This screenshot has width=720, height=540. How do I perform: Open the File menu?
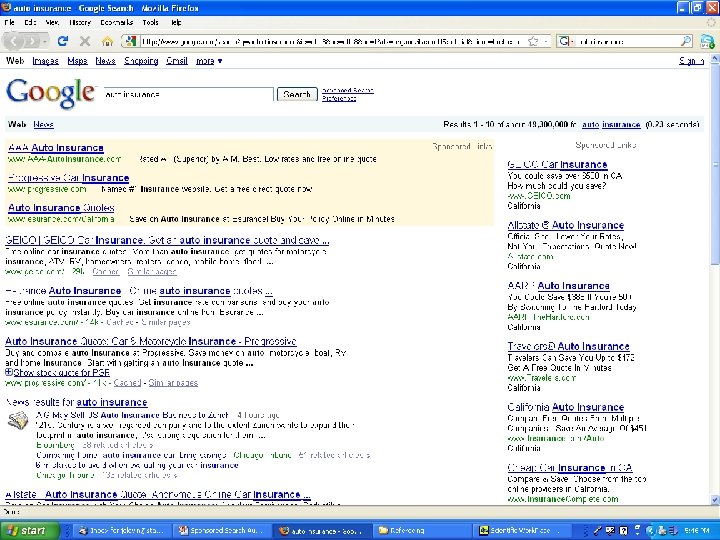pyautogui.click(x=9, y=22)
